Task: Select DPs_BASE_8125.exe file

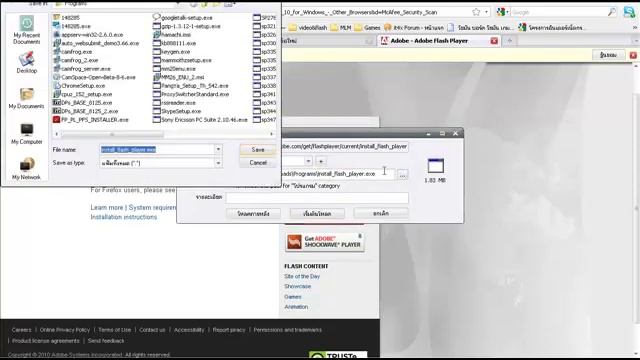Action: tap(82, 102)
